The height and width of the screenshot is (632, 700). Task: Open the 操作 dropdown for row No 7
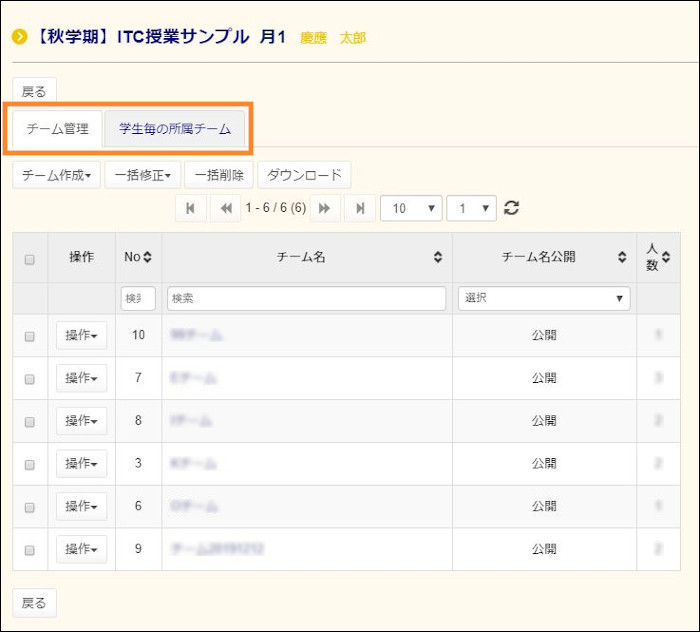click(81, 378)
